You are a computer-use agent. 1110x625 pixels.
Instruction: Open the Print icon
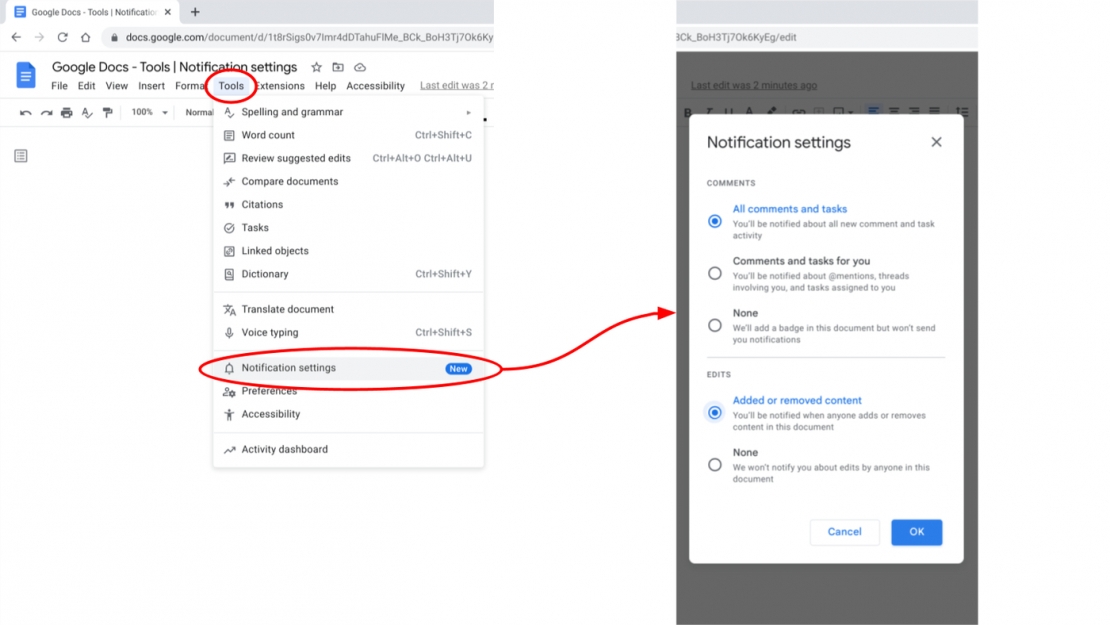67,112
